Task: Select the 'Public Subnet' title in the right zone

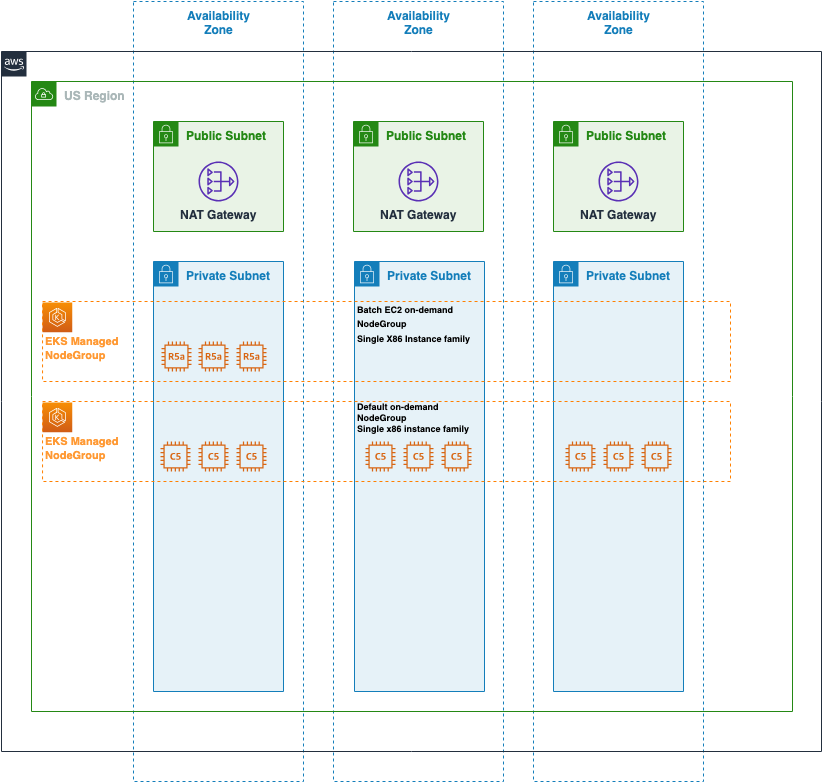Action: coord(626,135)
